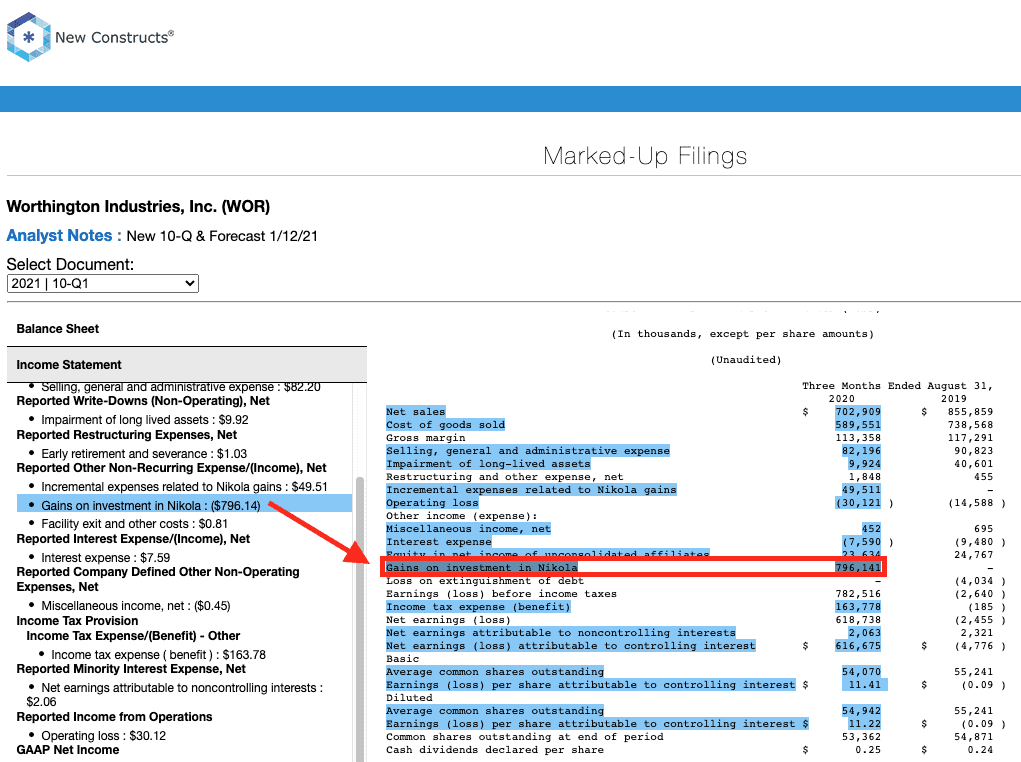
Task: Select Net earnings attributable to noncontrolling interests item
Action: (175, 694)
